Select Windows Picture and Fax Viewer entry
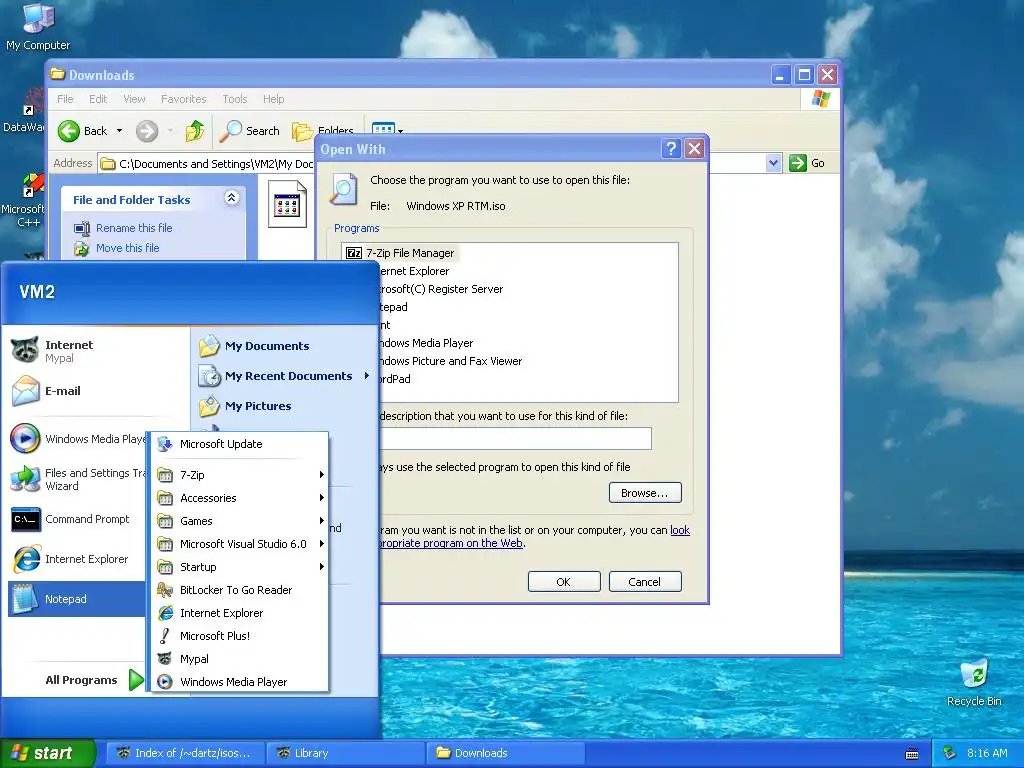Image resolution: width=1024 pixels, height=768 pixels. (451, 361)
